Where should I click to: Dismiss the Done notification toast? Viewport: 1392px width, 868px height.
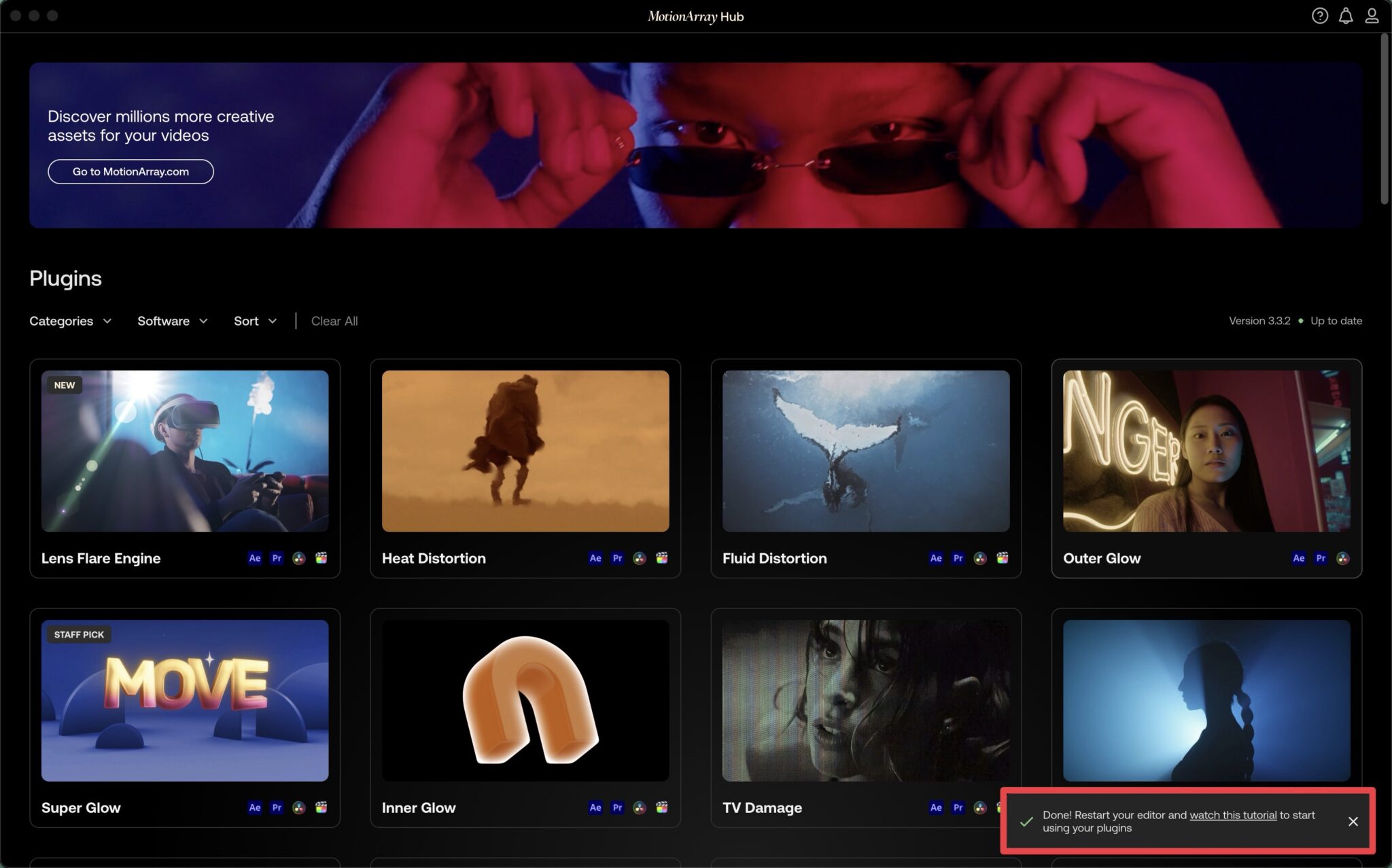(1353, 821)
